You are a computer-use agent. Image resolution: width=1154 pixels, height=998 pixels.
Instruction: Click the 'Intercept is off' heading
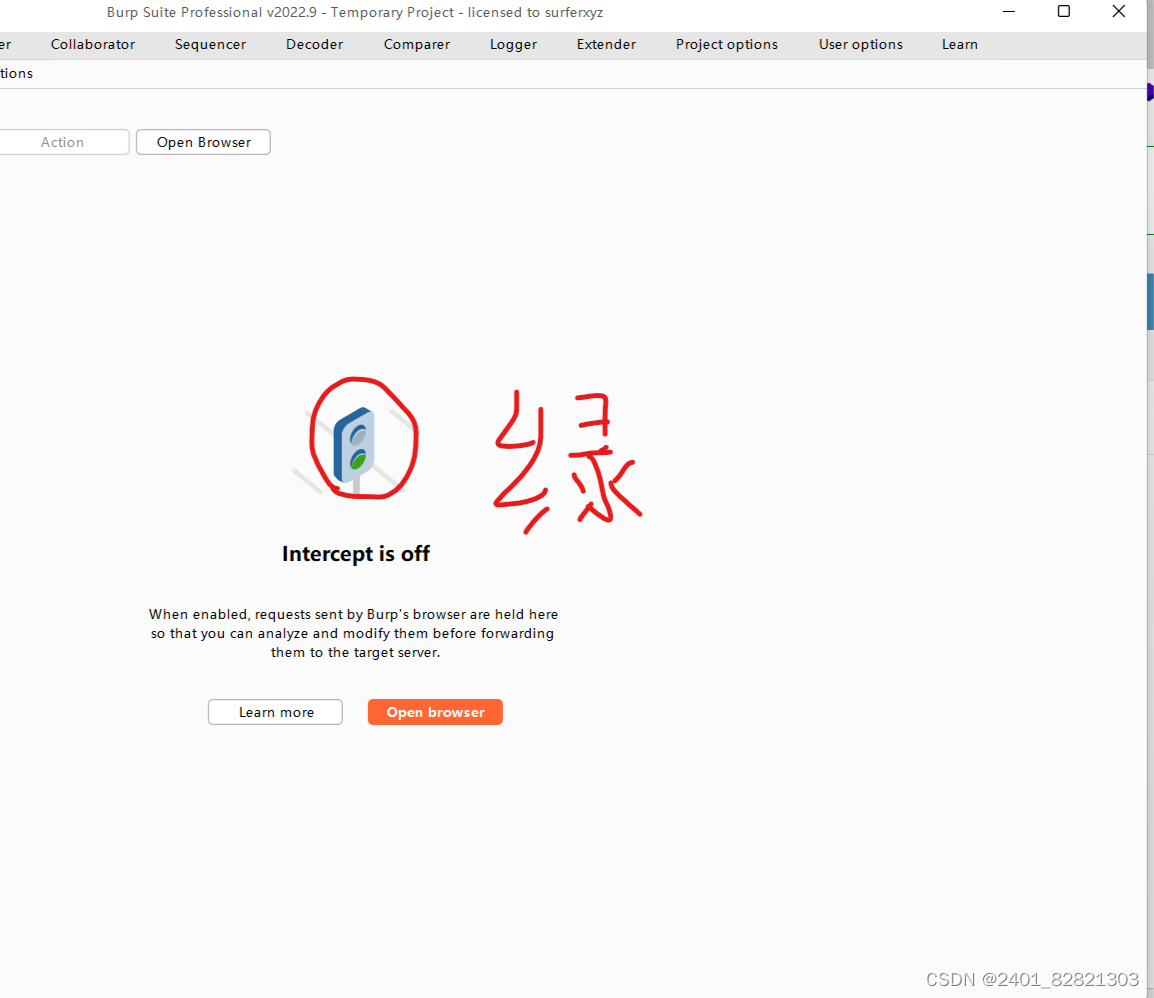[x=355, y=553]
